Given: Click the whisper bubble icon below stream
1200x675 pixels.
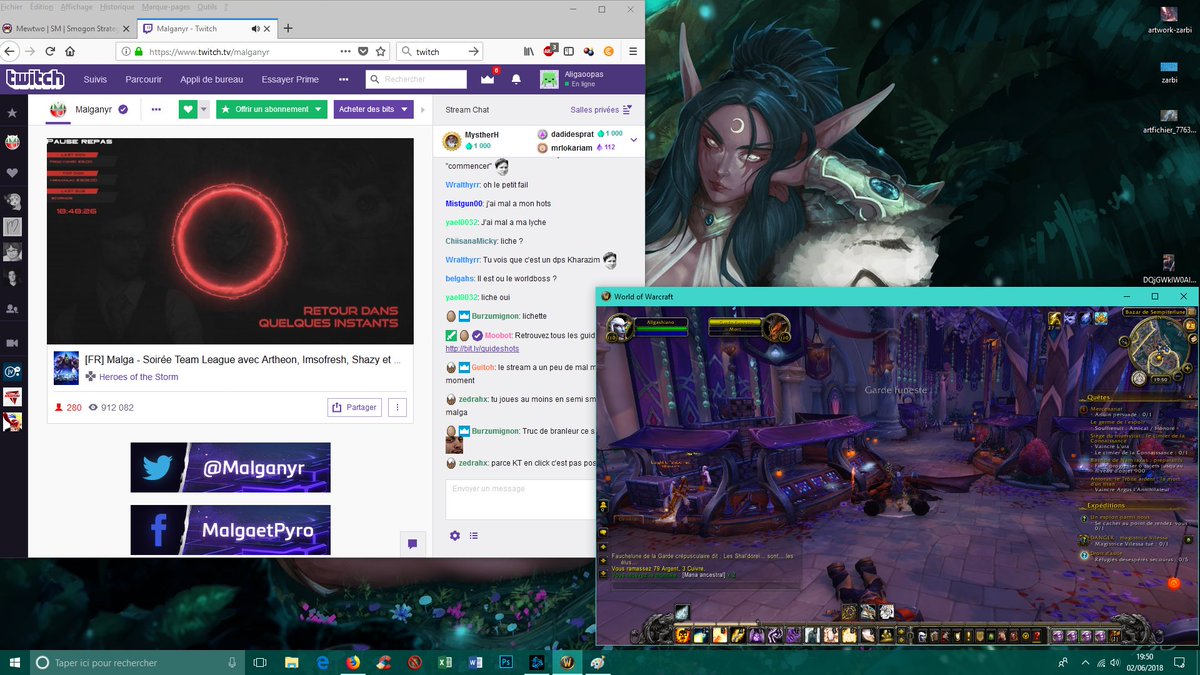Looking at the screenshot, I should [411, 543].
